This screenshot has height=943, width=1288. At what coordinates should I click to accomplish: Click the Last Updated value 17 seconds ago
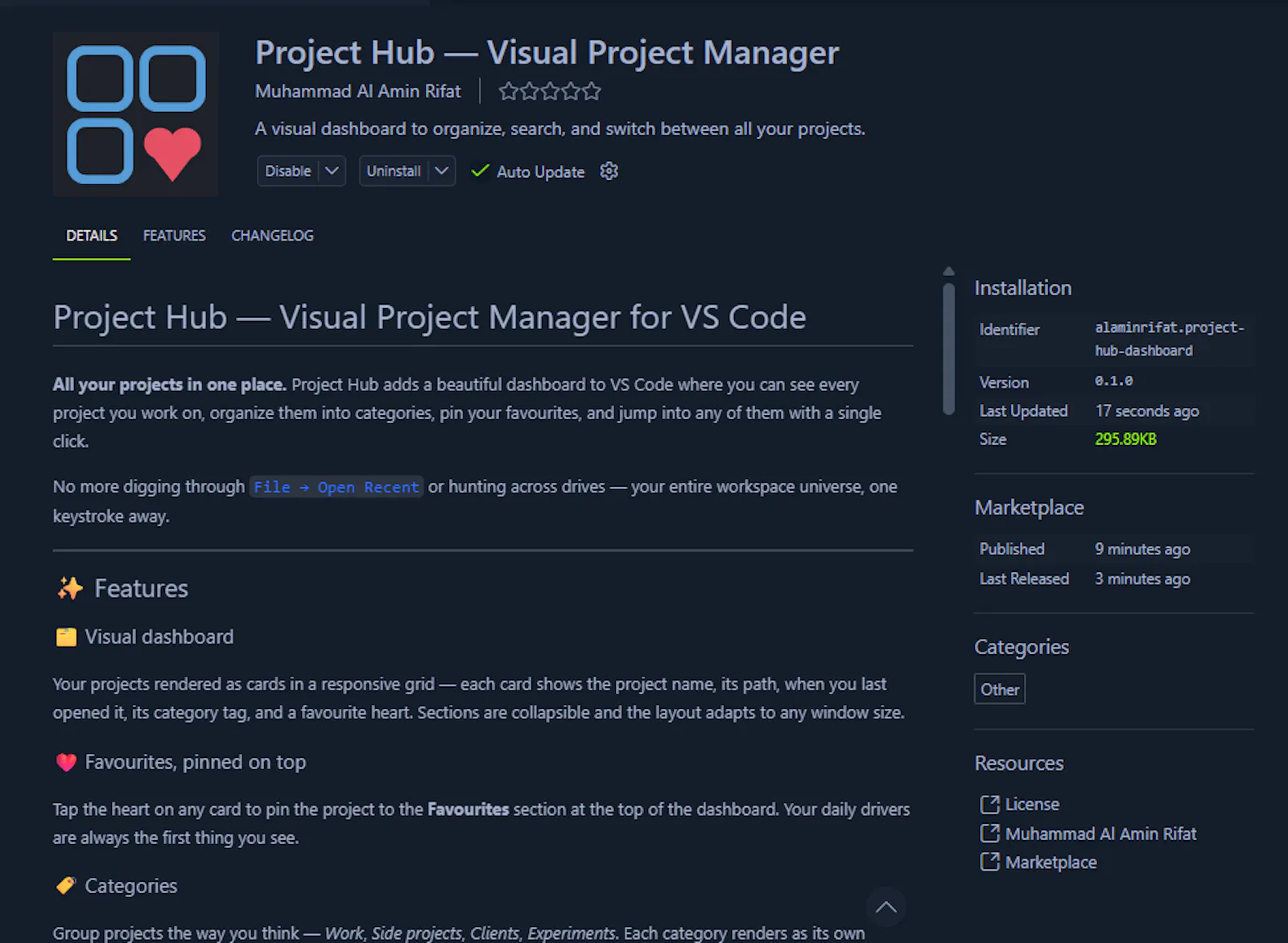click(1147, 411)
